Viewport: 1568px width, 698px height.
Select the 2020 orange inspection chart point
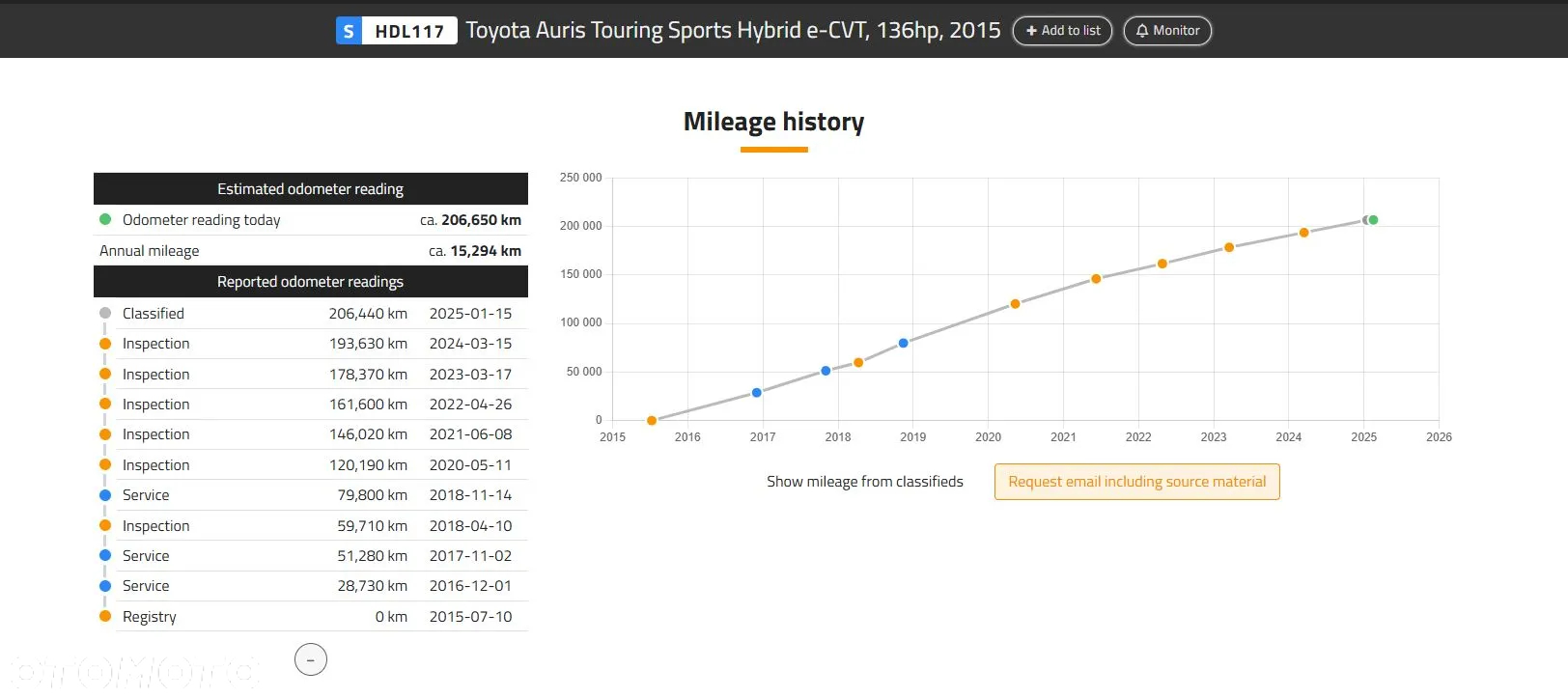coord(1015,304)
